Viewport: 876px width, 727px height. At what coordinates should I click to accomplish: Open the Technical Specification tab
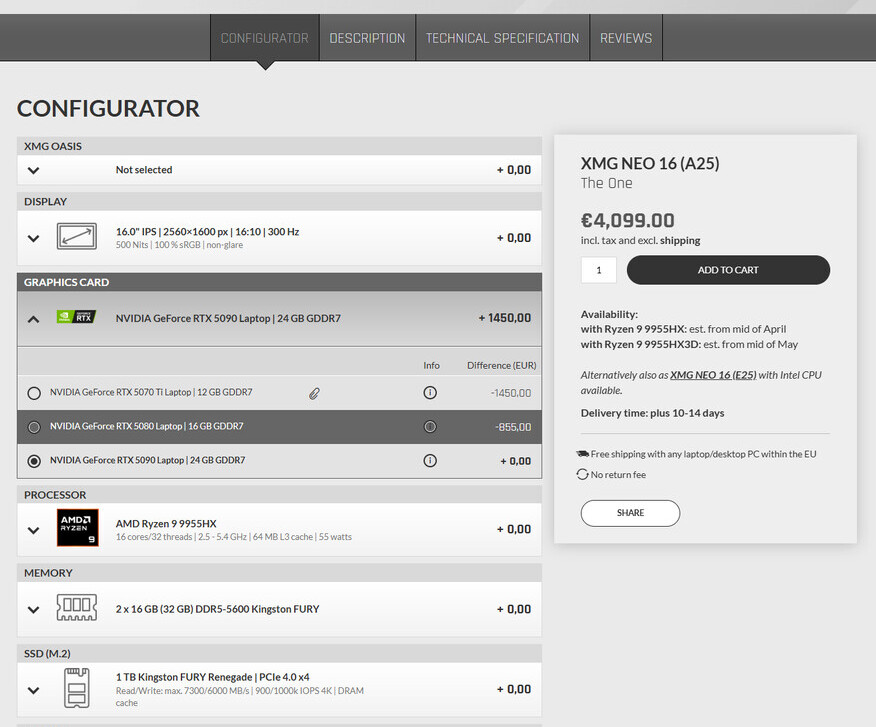pos(502,38)
